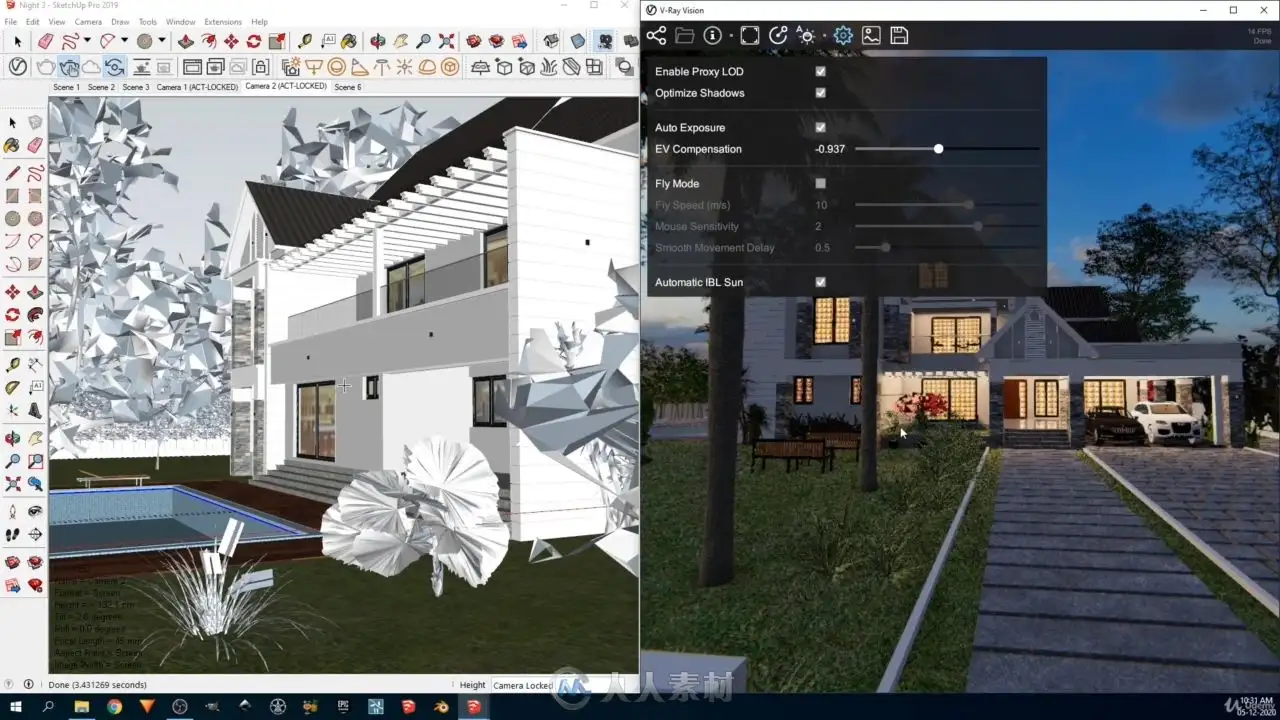Select the Follow Me tool
This screenshot has width=1280, height=720.
(x=35, y=314)
